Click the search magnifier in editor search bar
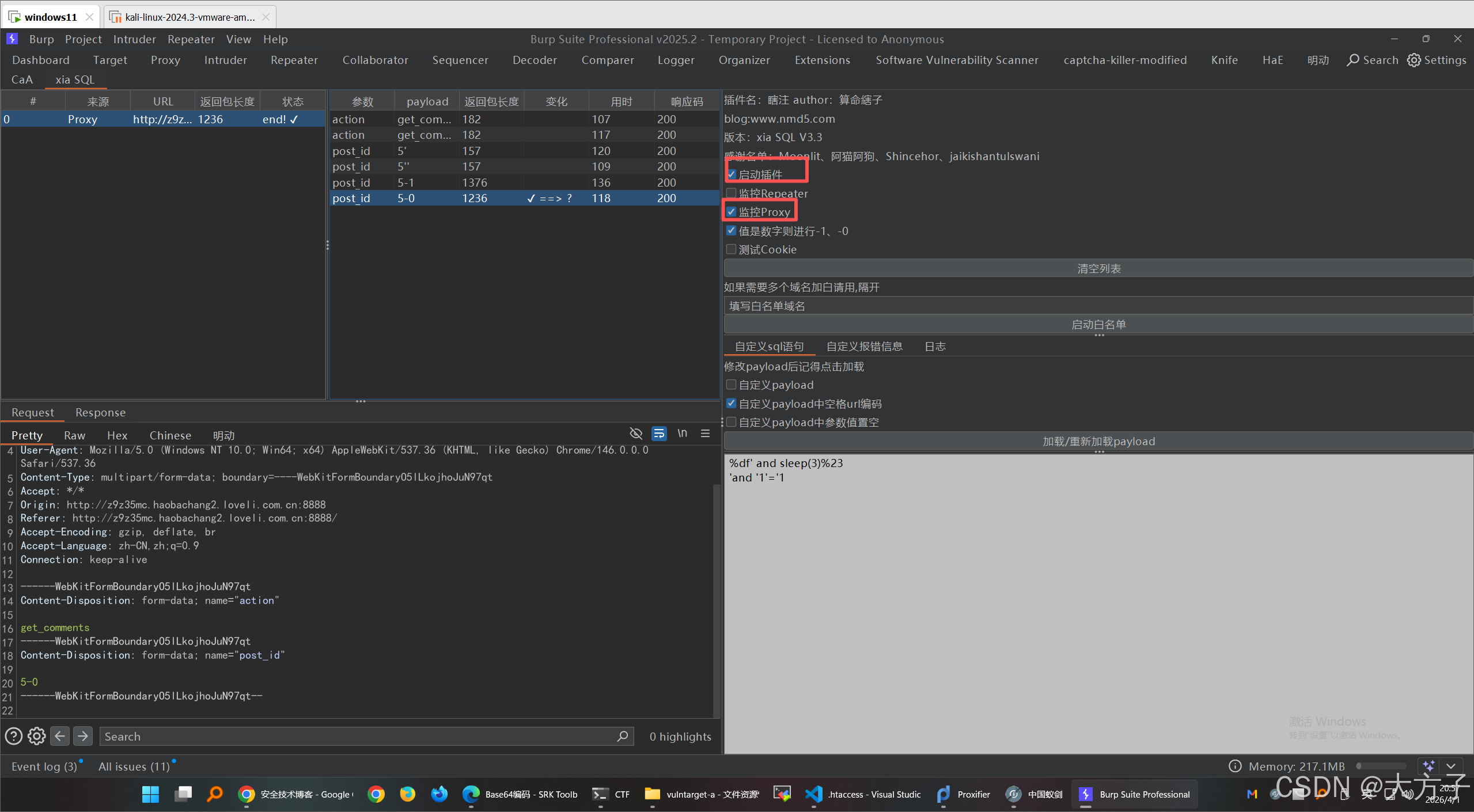 622,736
